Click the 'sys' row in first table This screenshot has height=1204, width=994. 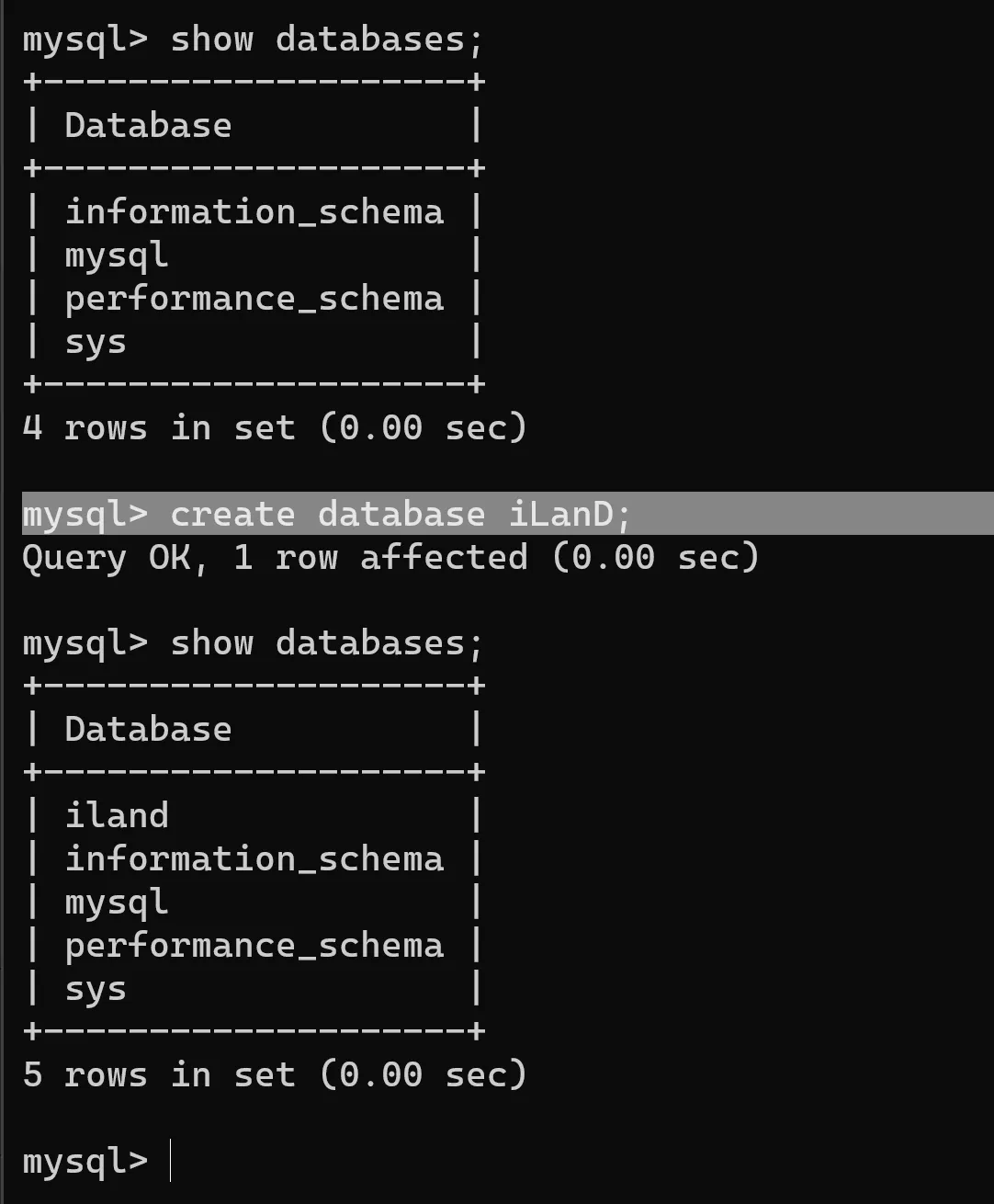tap(96, 342)
